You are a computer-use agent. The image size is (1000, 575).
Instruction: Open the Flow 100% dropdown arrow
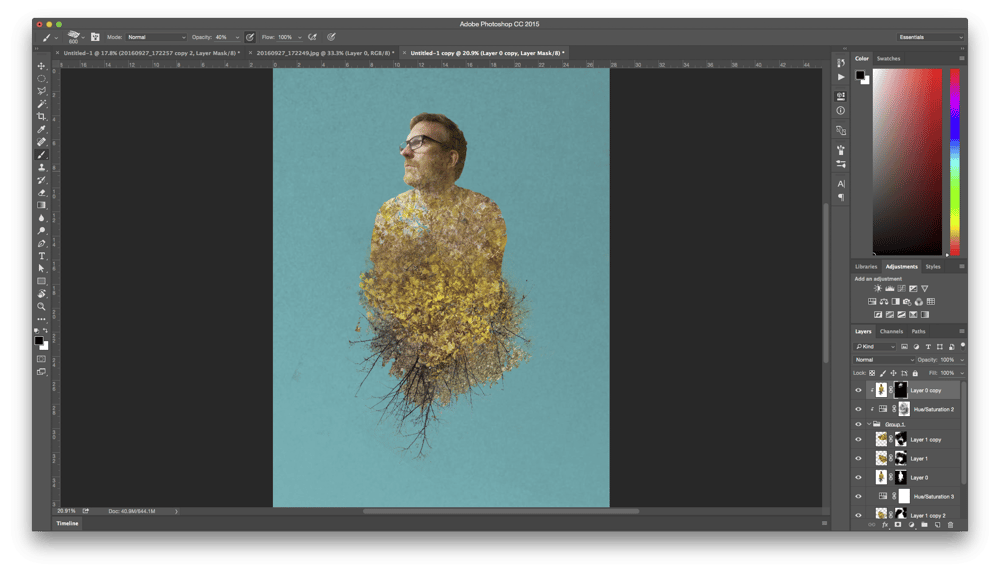click(x=300, y=37)
